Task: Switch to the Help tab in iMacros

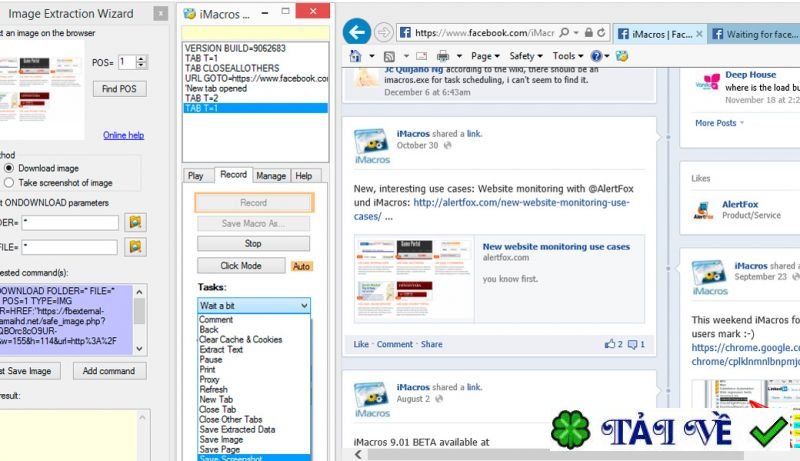Action: (304, 176)
